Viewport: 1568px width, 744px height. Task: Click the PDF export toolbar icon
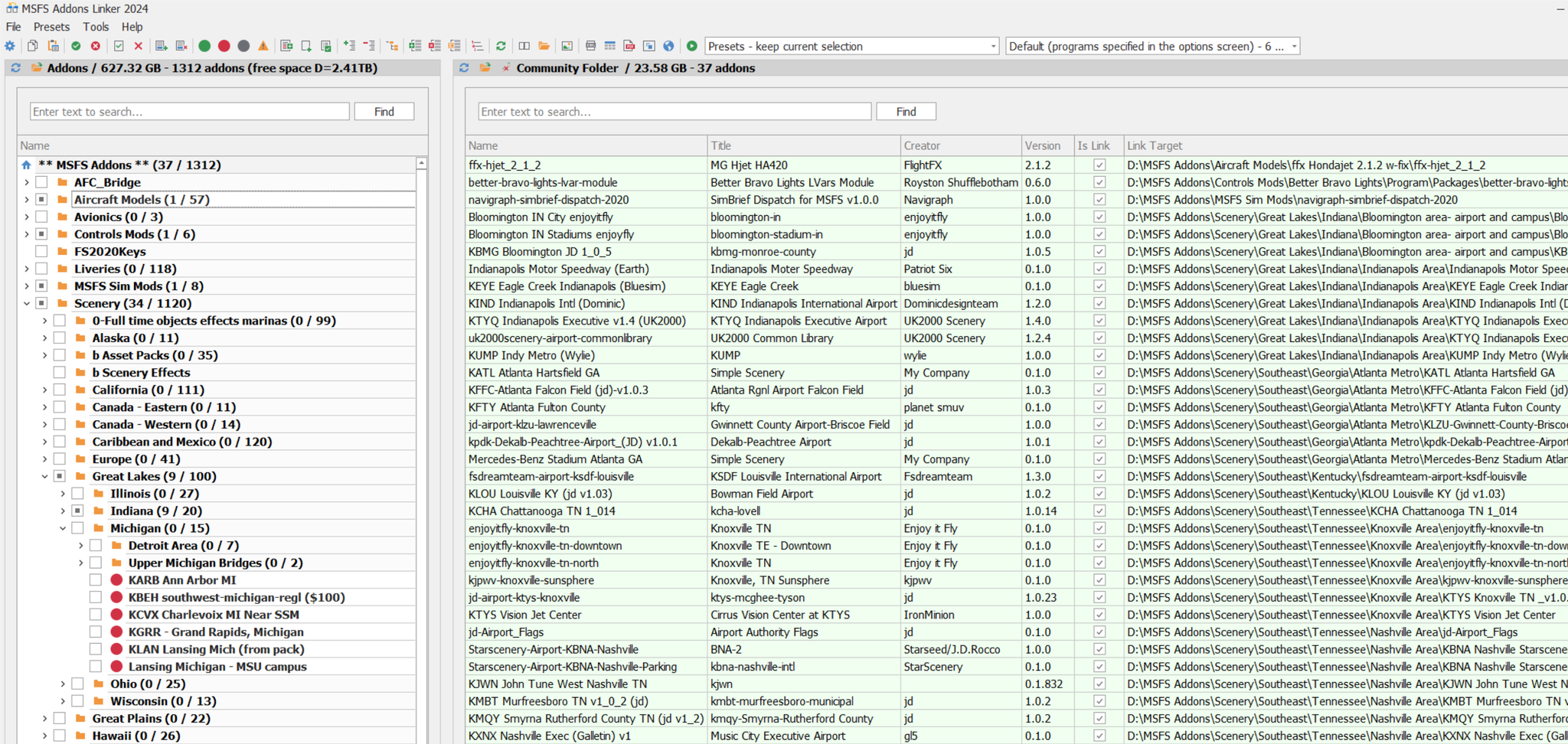[x=629, y=46]
